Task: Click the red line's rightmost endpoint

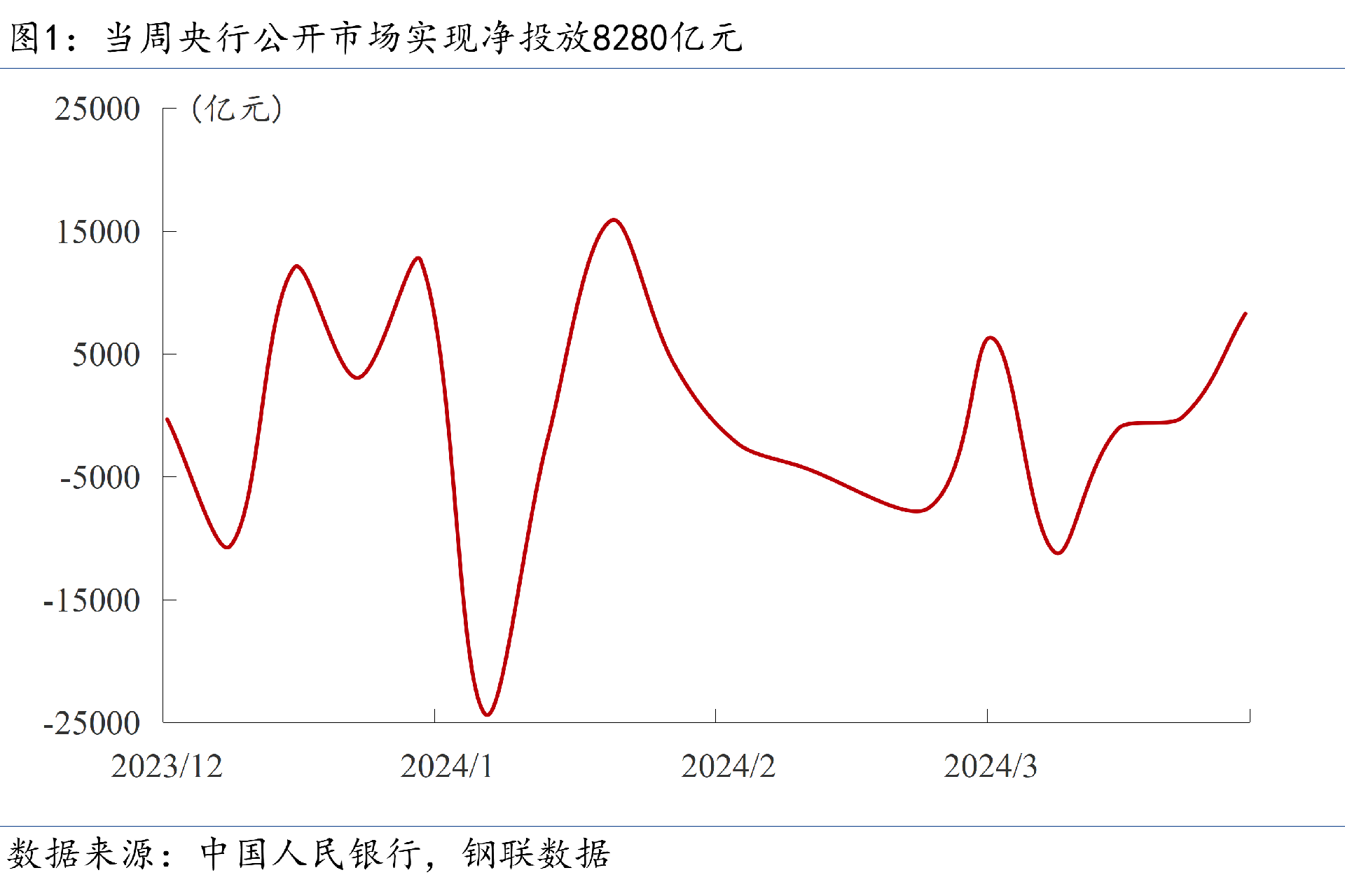Action: 1246,314
